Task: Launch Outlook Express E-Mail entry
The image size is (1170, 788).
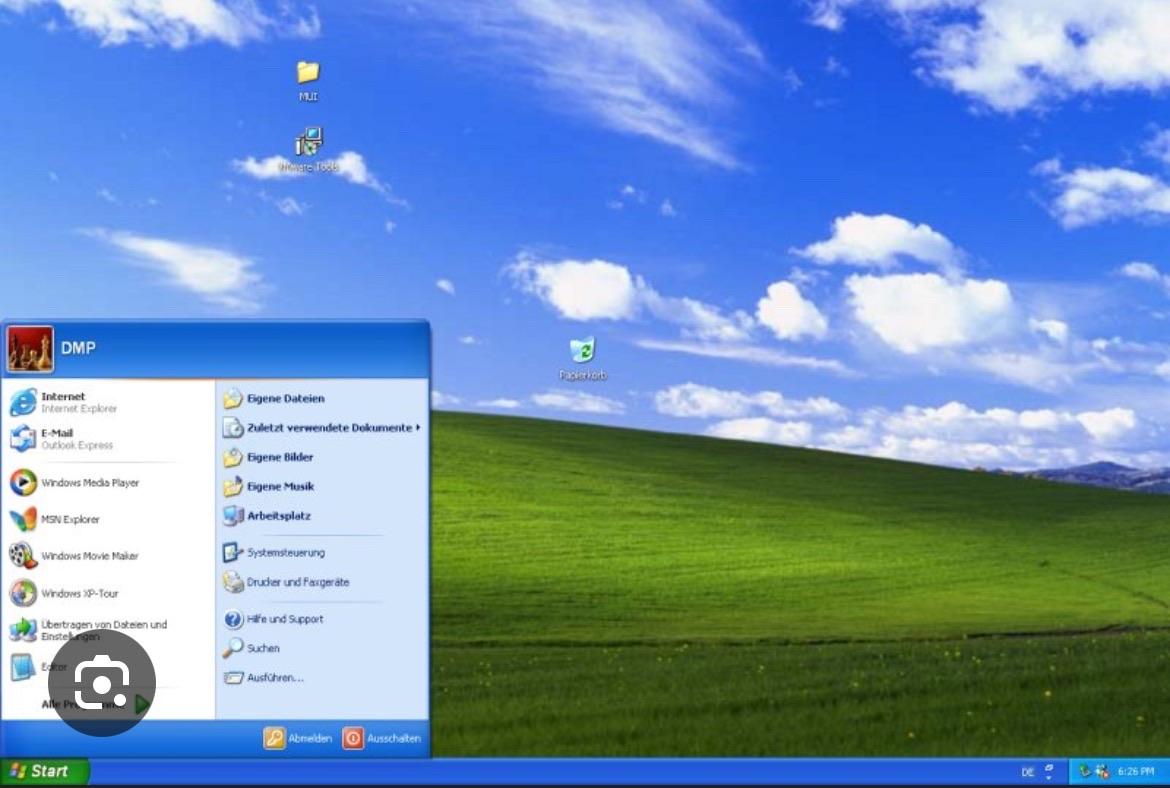Action: [x=108, y=439]
